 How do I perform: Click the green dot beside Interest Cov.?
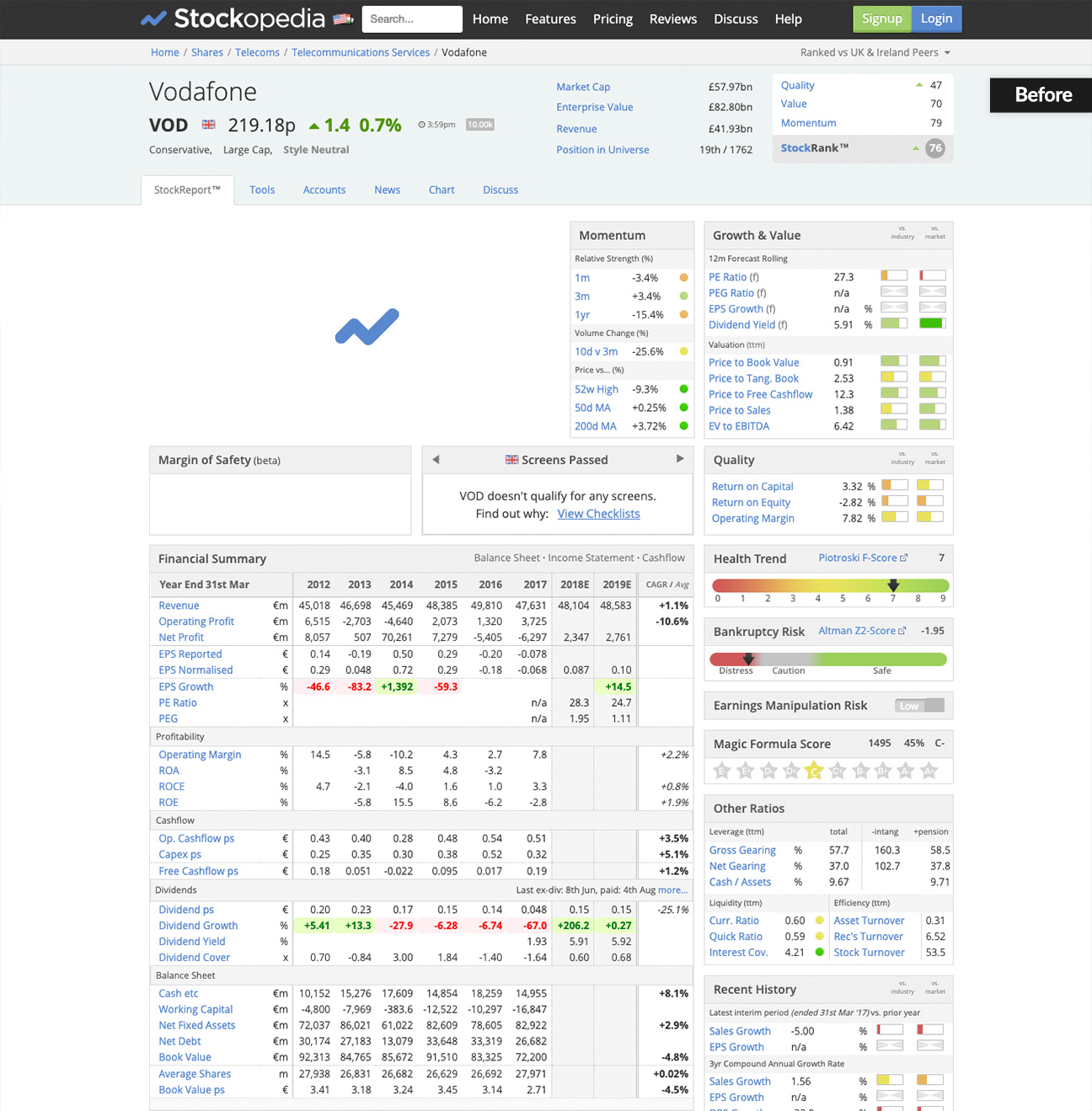(819, 953)
